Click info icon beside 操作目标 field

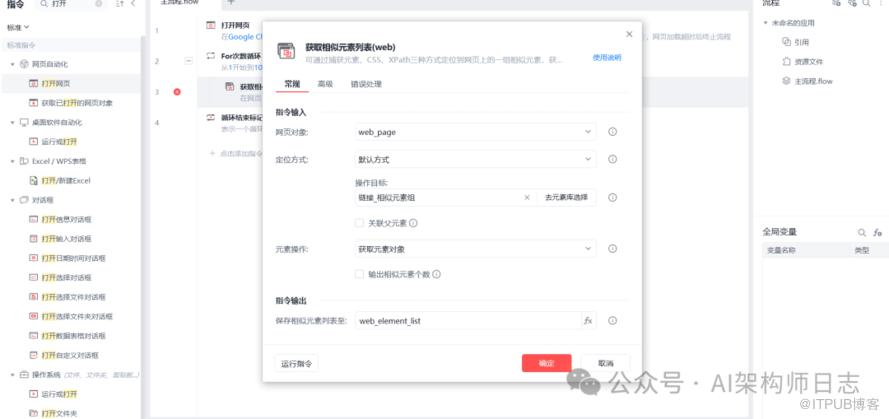pyautogui.click(x=612, y=197)
